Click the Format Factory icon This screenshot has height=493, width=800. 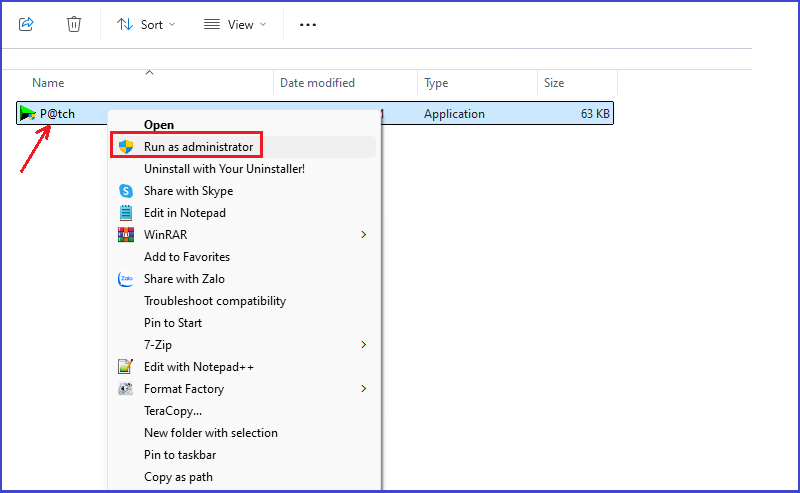click(x=125, y=389)
